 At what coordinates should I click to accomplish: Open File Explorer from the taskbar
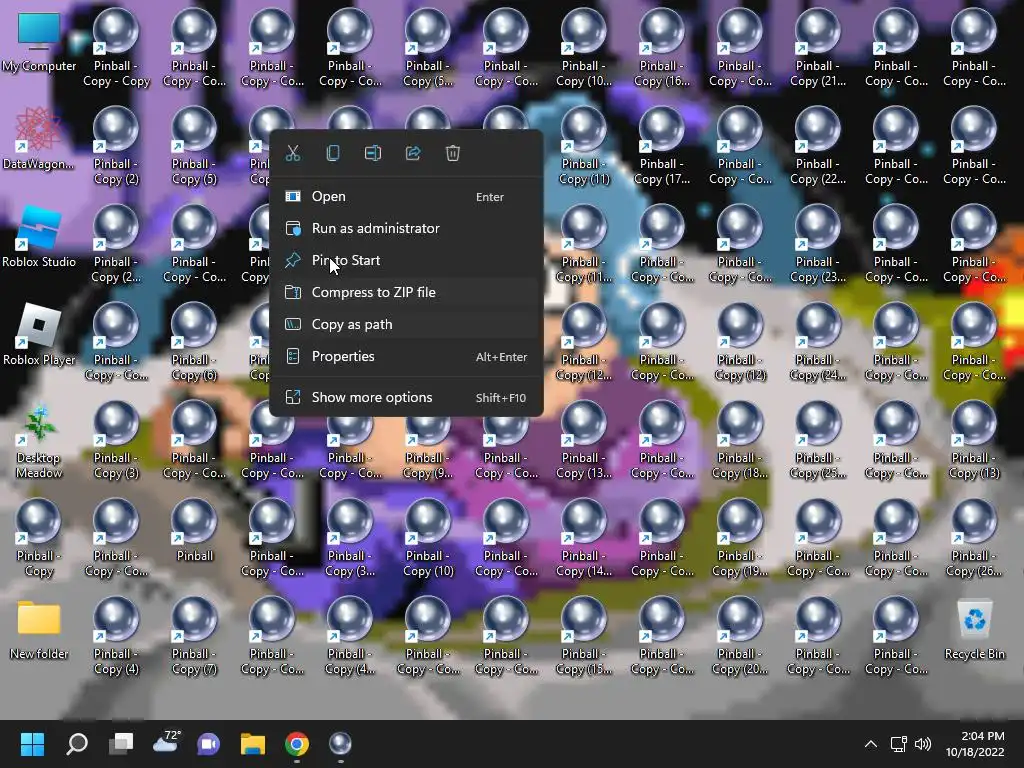[253, 744]
